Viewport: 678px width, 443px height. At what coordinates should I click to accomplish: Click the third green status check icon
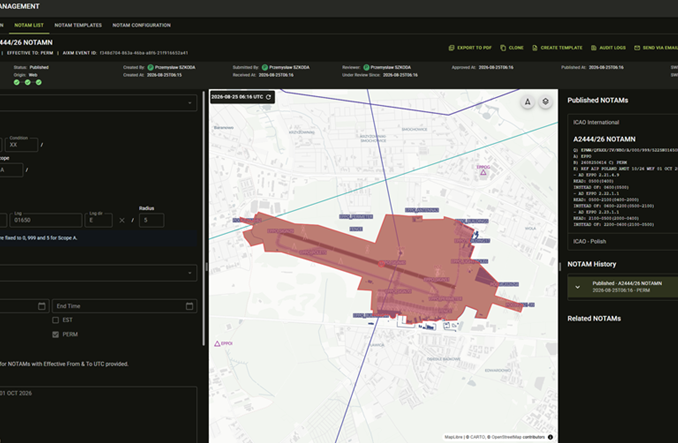[x=38, y=83]
